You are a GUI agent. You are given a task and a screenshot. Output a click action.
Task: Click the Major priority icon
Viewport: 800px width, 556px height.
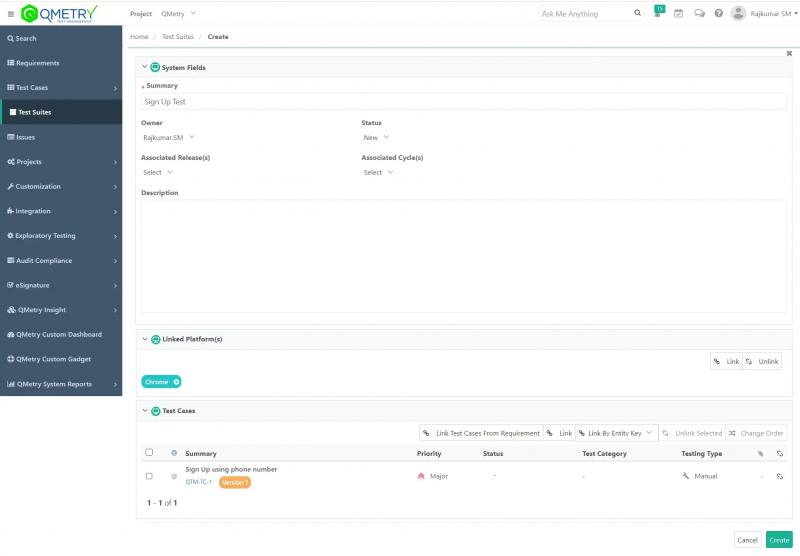click(421, 476)
